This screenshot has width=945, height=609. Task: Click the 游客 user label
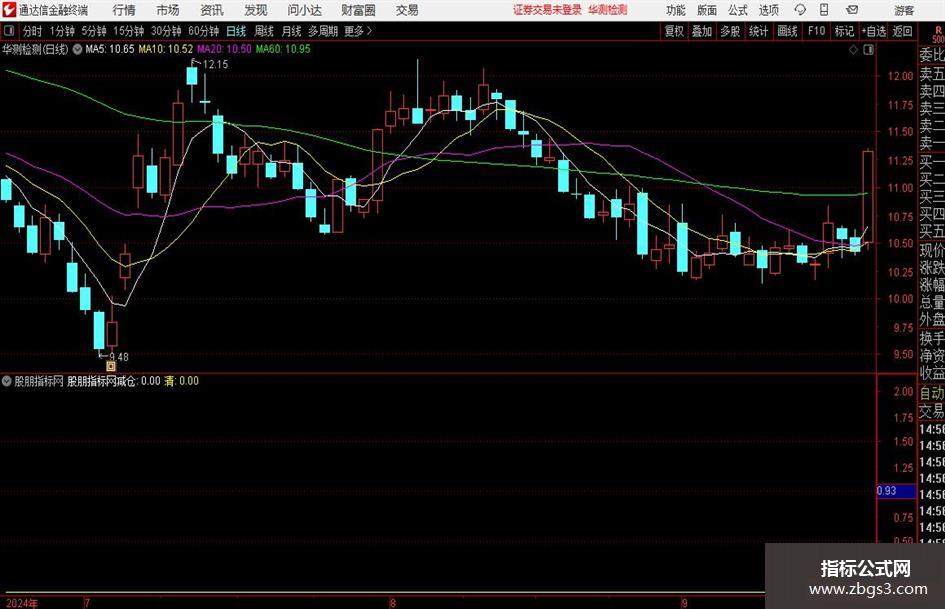coord(904,10)
